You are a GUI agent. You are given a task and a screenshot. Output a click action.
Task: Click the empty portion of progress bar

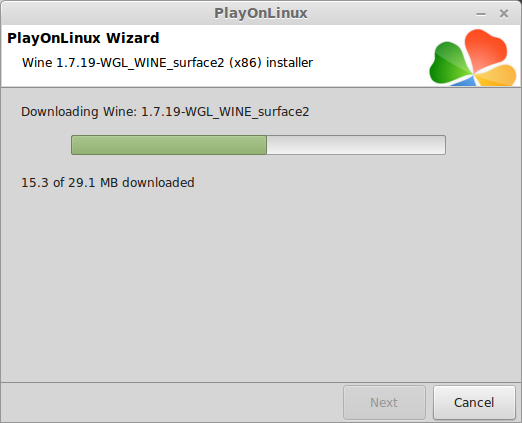pos(356,145)
